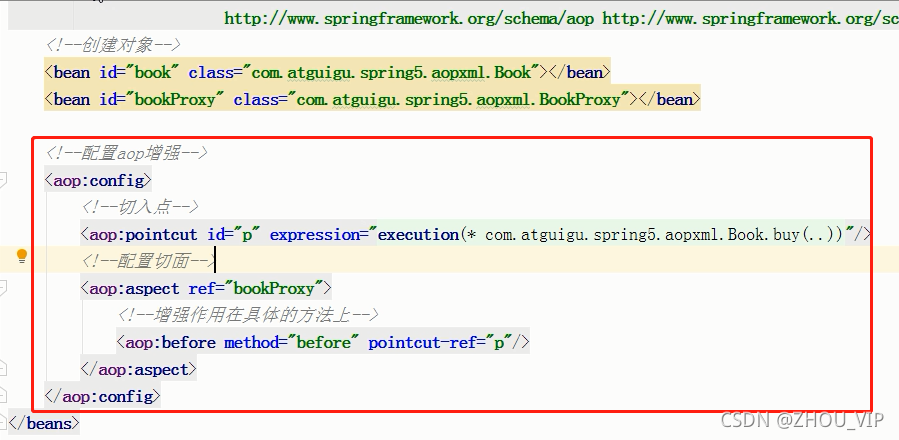Click the closing beans tag
The height and width of the screenshot is (440, 899).
tap(44, 423)
